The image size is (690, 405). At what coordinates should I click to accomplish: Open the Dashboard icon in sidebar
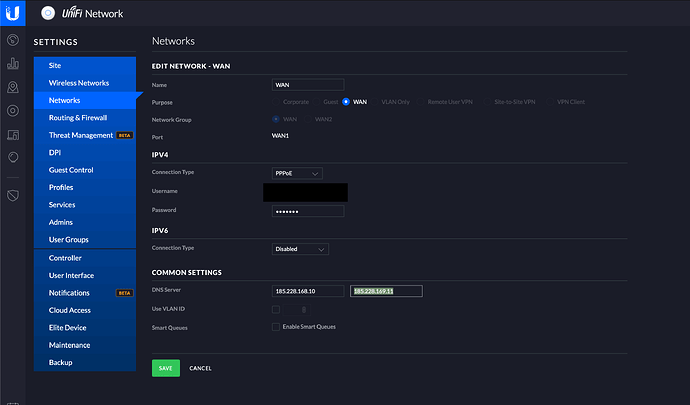click(13, 40)
